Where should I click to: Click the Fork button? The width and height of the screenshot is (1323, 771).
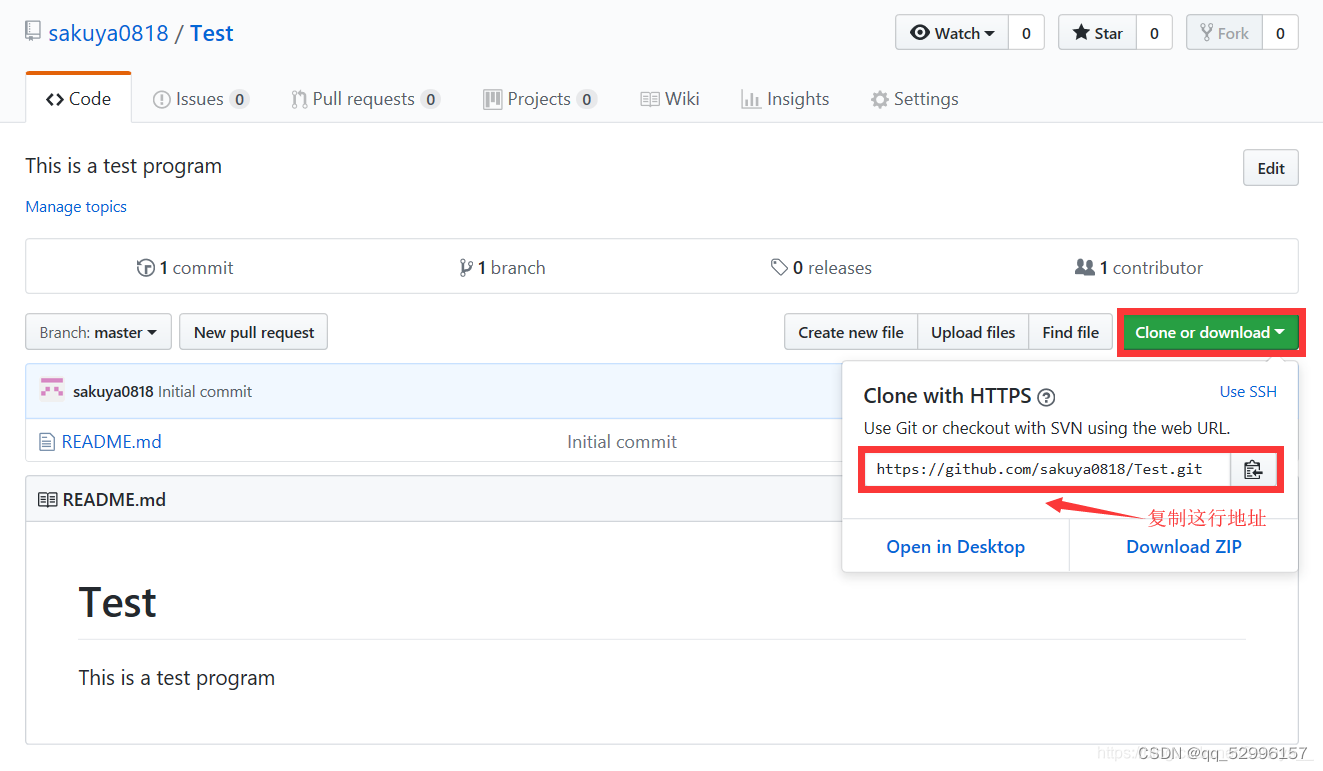pos(1225,33)
